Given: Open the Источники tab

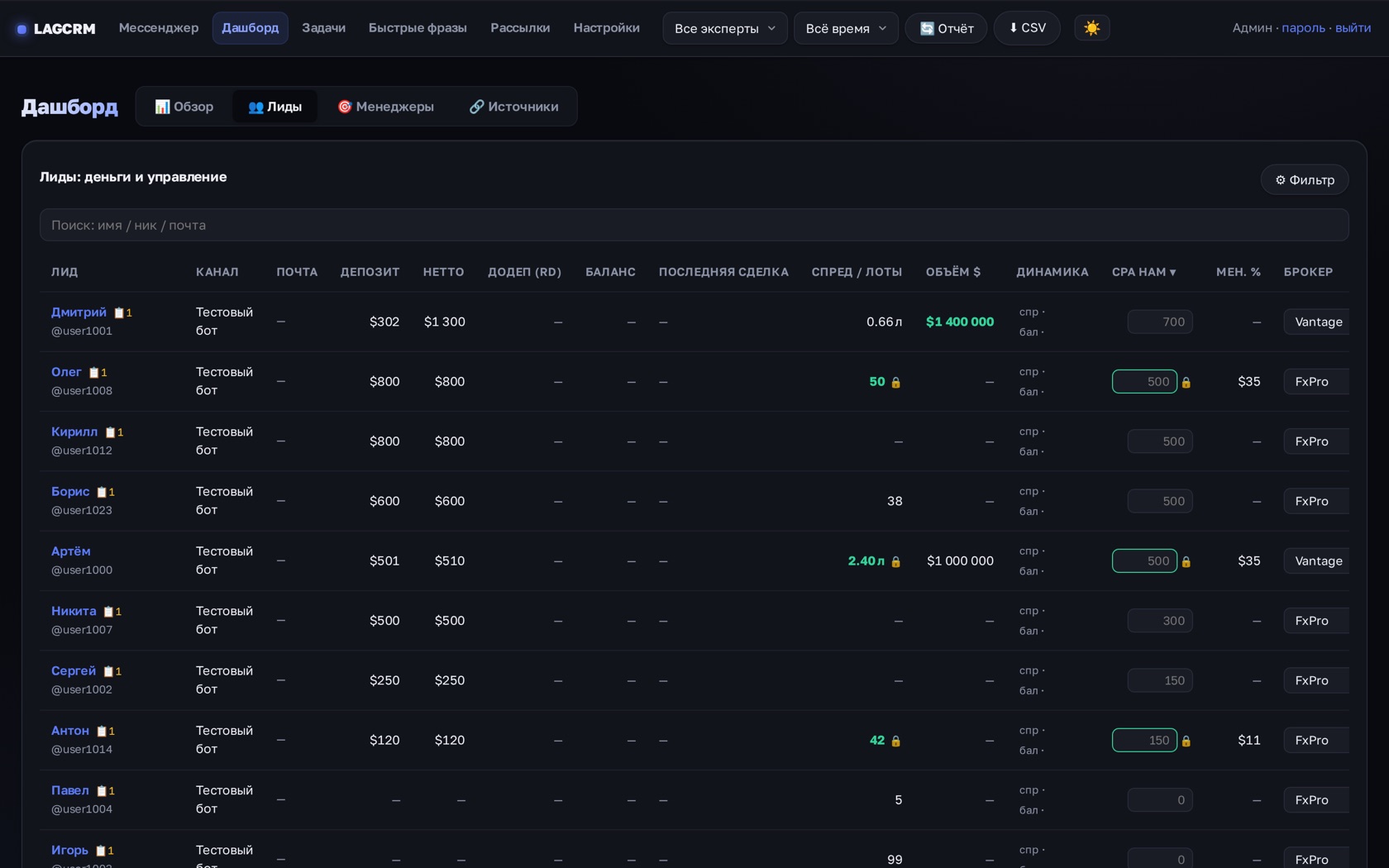Looking at the screenshot, I should tap(513, 107).
